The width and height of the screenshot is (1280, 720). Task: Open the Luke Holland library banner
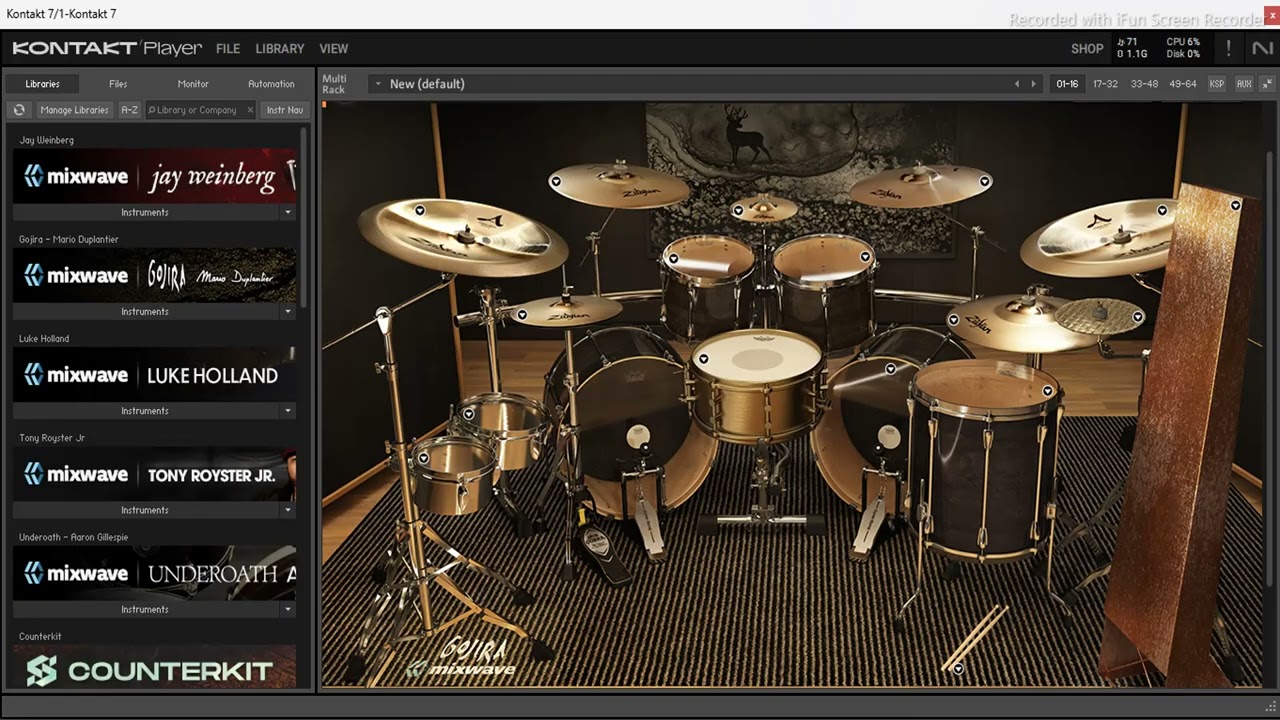click(x=155, y=374)
